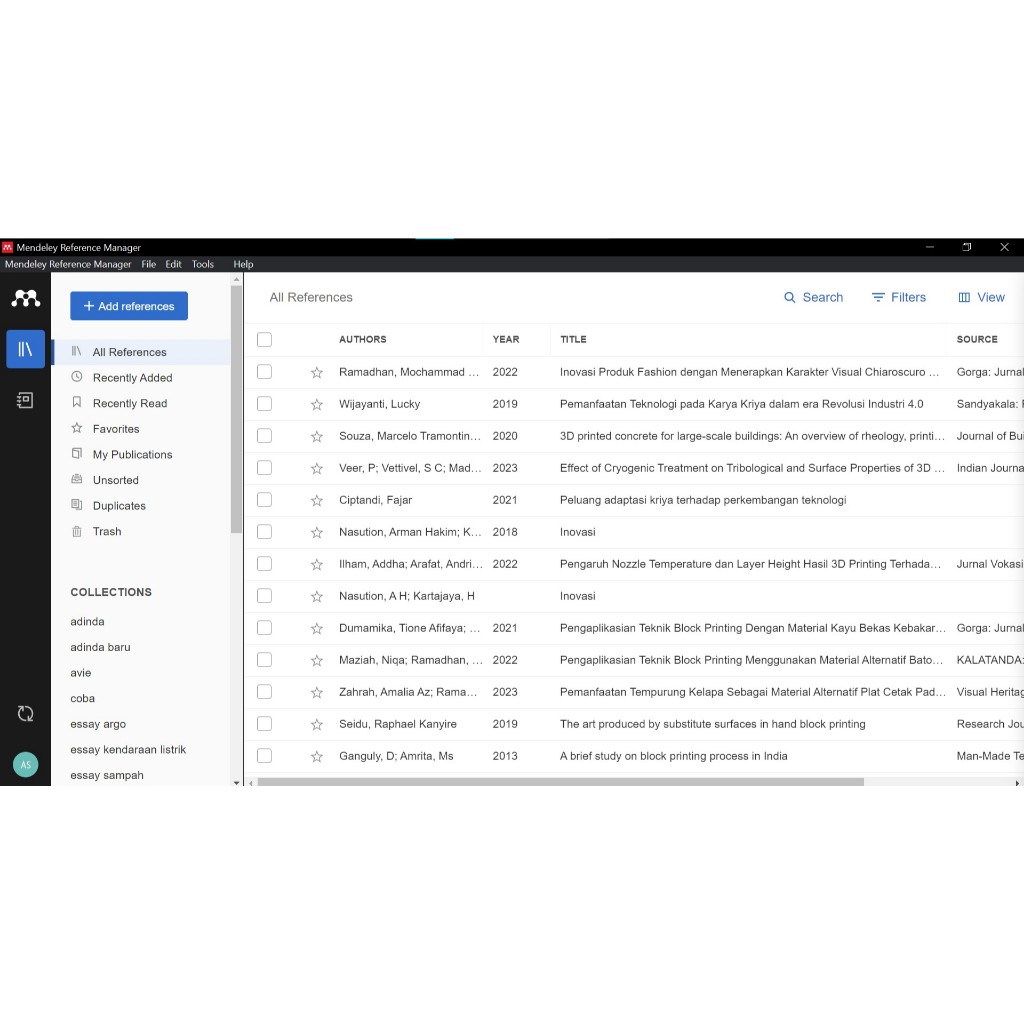Click the Filters funnel icon
The width and height of the screenshot is (1024, 1024).
(x=878, y=298)
